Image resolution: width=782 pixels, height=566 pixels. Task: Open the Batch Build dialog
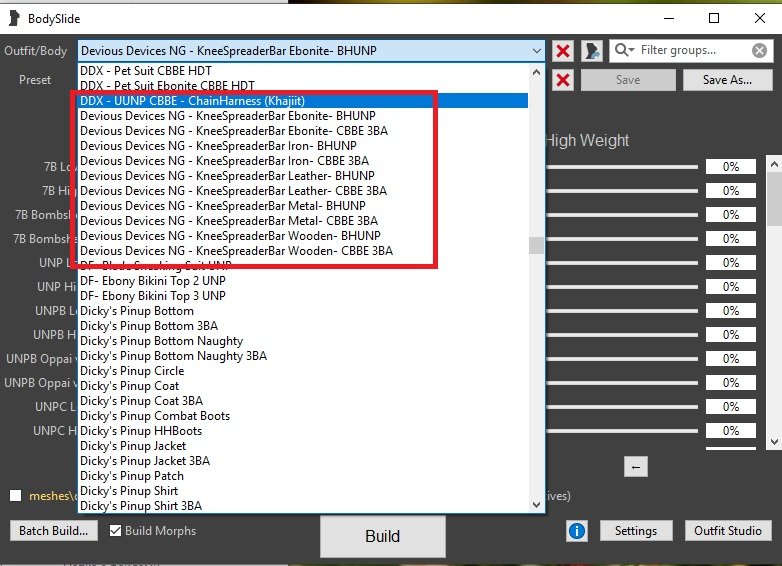pos(54,531)
